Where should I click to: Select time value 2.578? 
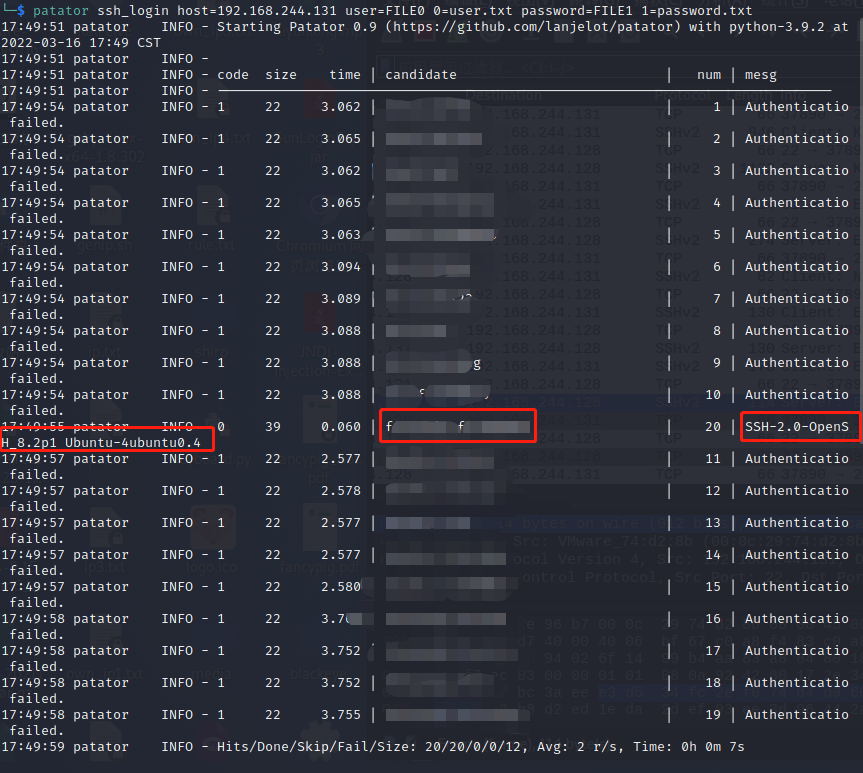click(x=341, y=491)
